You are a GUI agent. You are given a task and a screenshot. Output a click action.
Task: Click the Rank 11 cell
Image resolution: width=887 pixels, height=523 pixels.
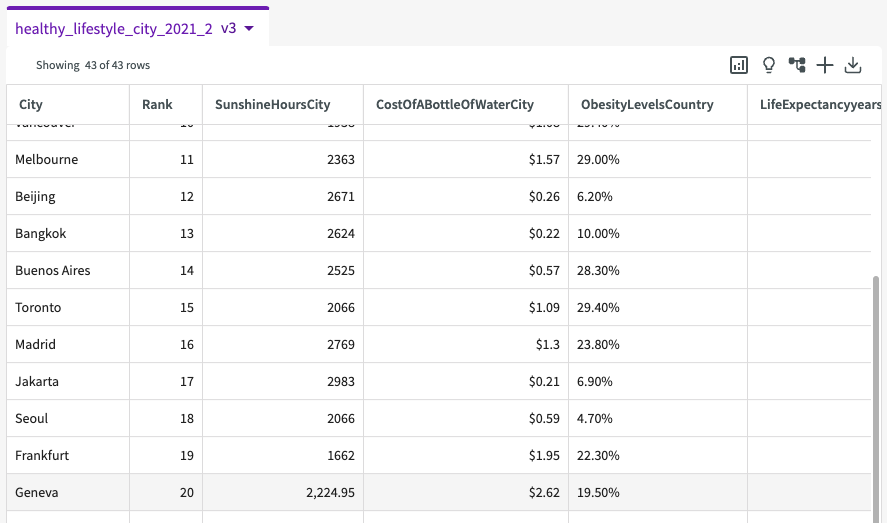point(166,159)
